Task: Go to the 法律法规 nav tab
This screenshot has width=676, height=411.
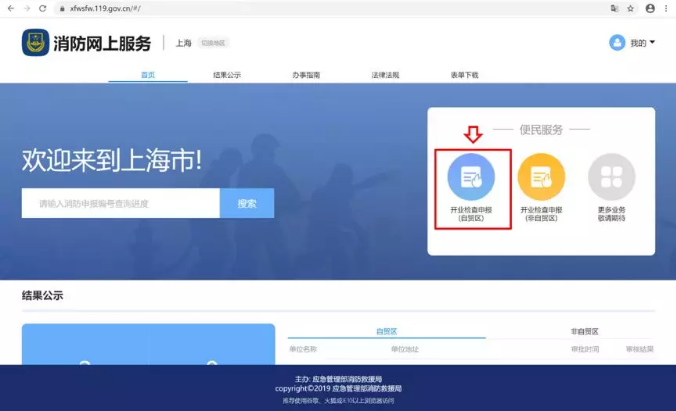Action: (385, 75)
